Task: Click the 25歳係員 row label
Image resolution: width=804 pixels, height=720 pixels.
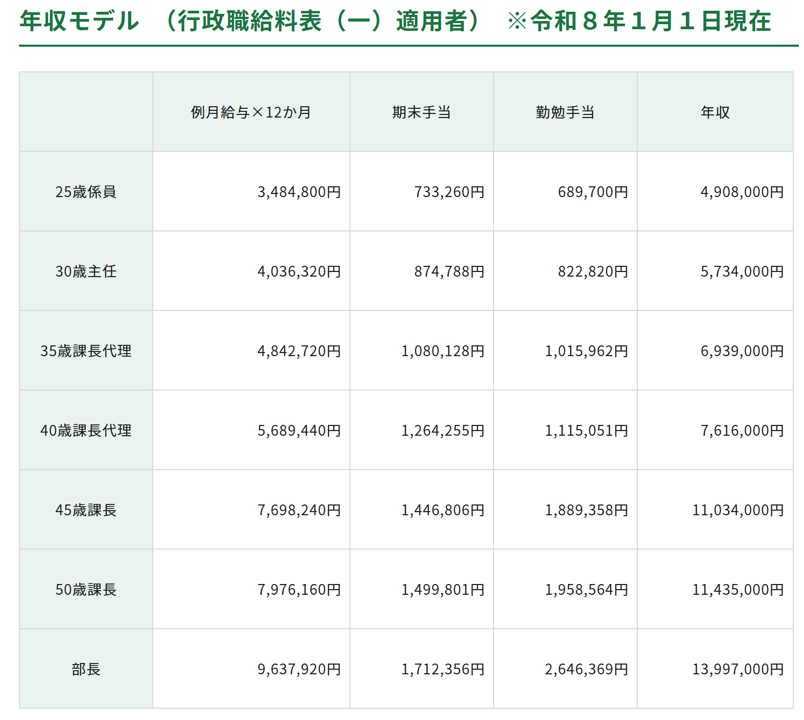Action: pyautogui.click(x=85, y=190)
